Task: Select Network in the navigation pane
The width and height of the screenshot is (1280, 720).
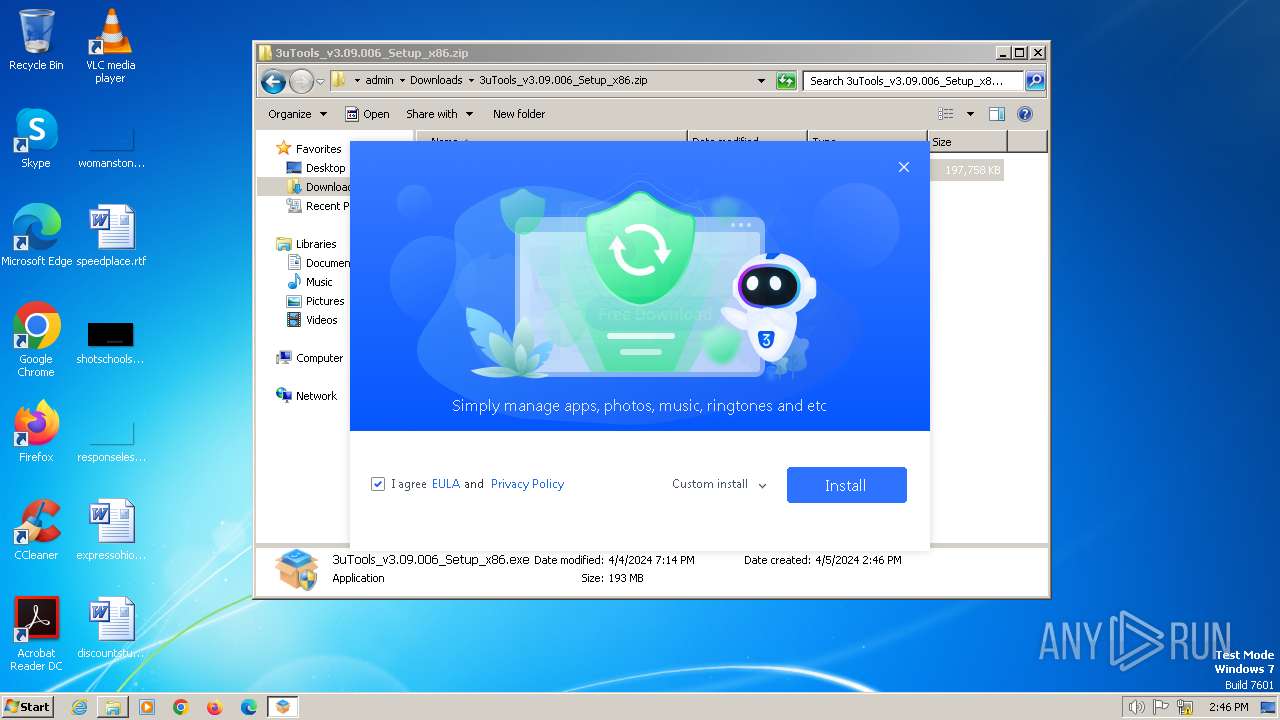Action: [x=307, y=396]
